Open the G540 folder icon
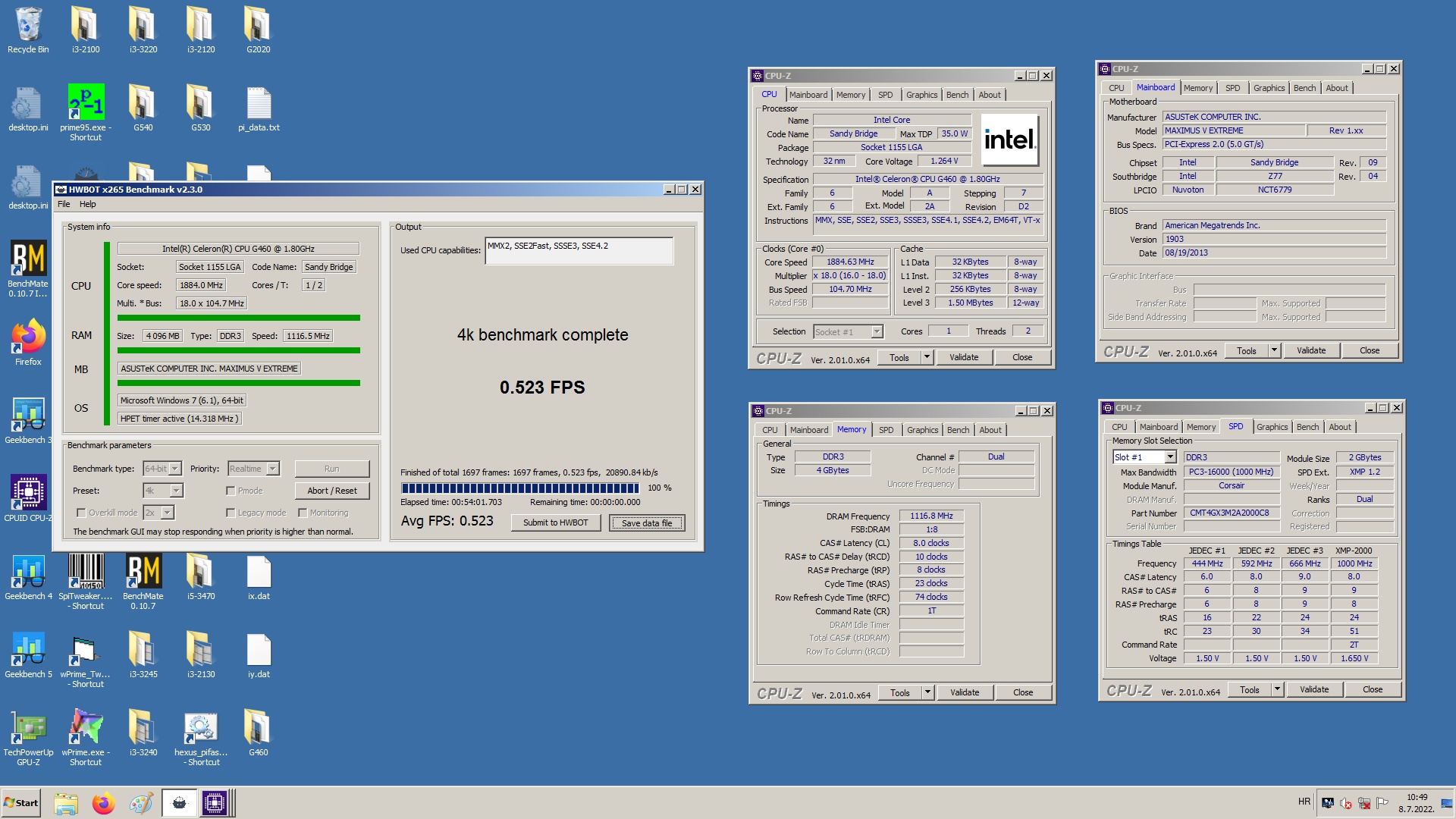Viewport: 1456px width, 819px height. [x=143, y=108]
